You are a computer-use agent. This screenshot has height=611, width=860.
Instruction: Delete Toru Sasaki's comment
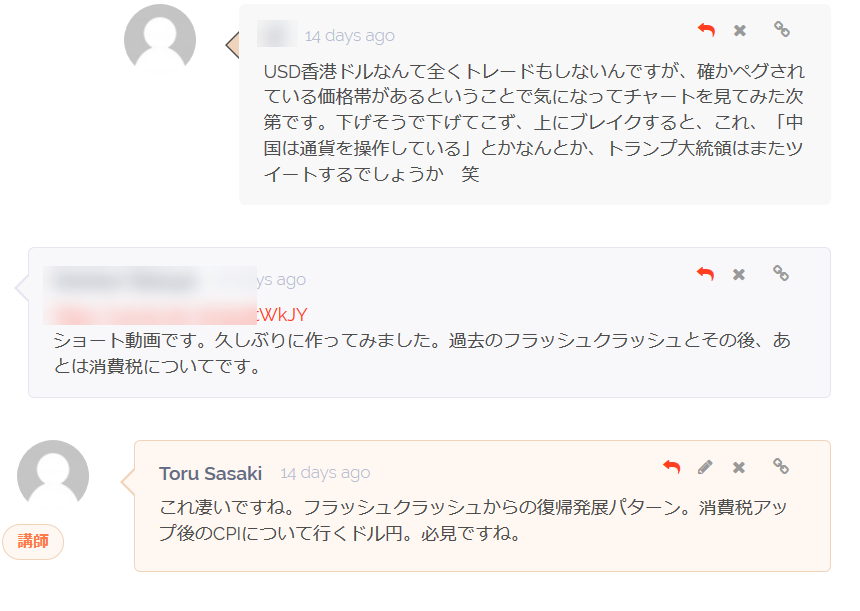(739, 467)
